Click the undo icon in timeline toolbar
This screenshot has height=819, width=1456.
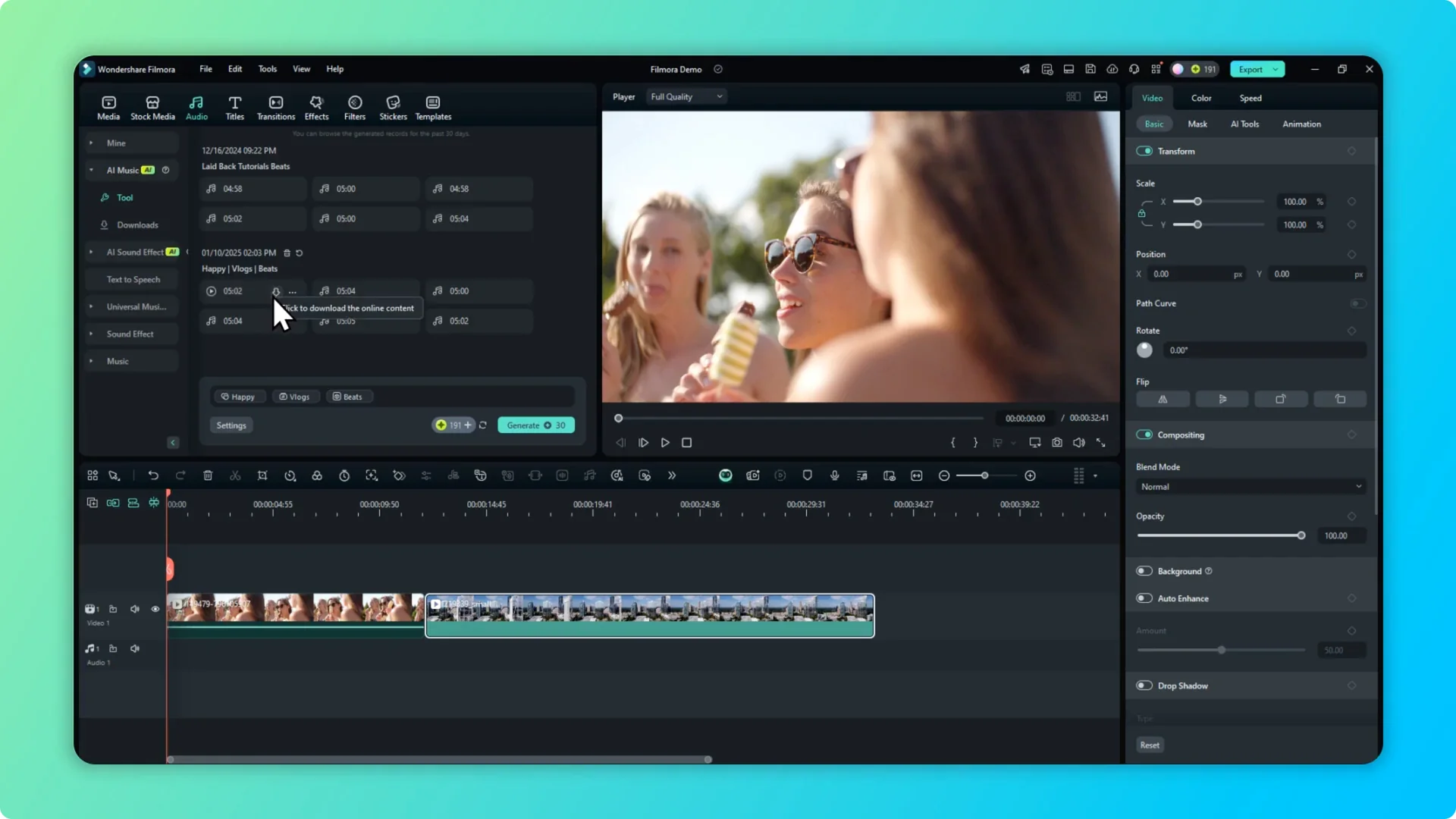[153, 475]
